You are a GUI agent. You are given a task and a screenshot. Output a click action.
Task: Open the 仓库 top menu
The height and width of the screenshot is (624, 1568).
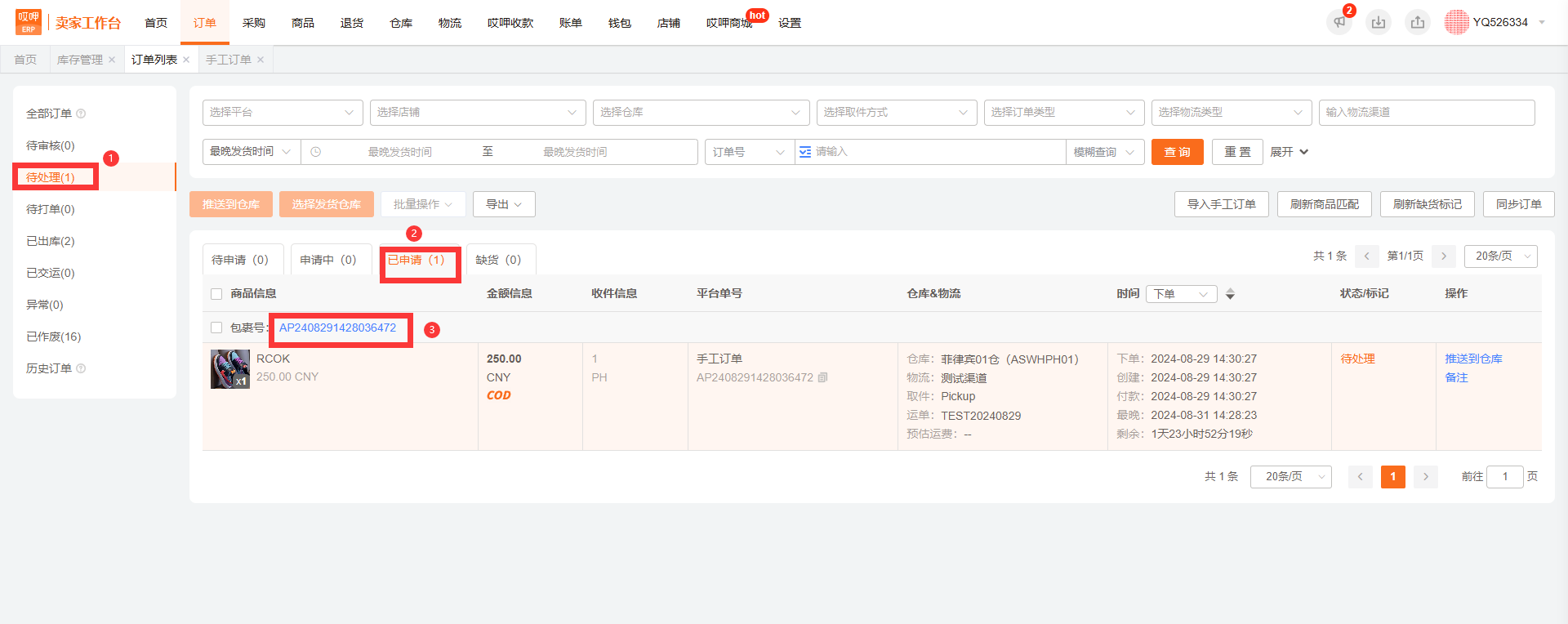[401, 23]
